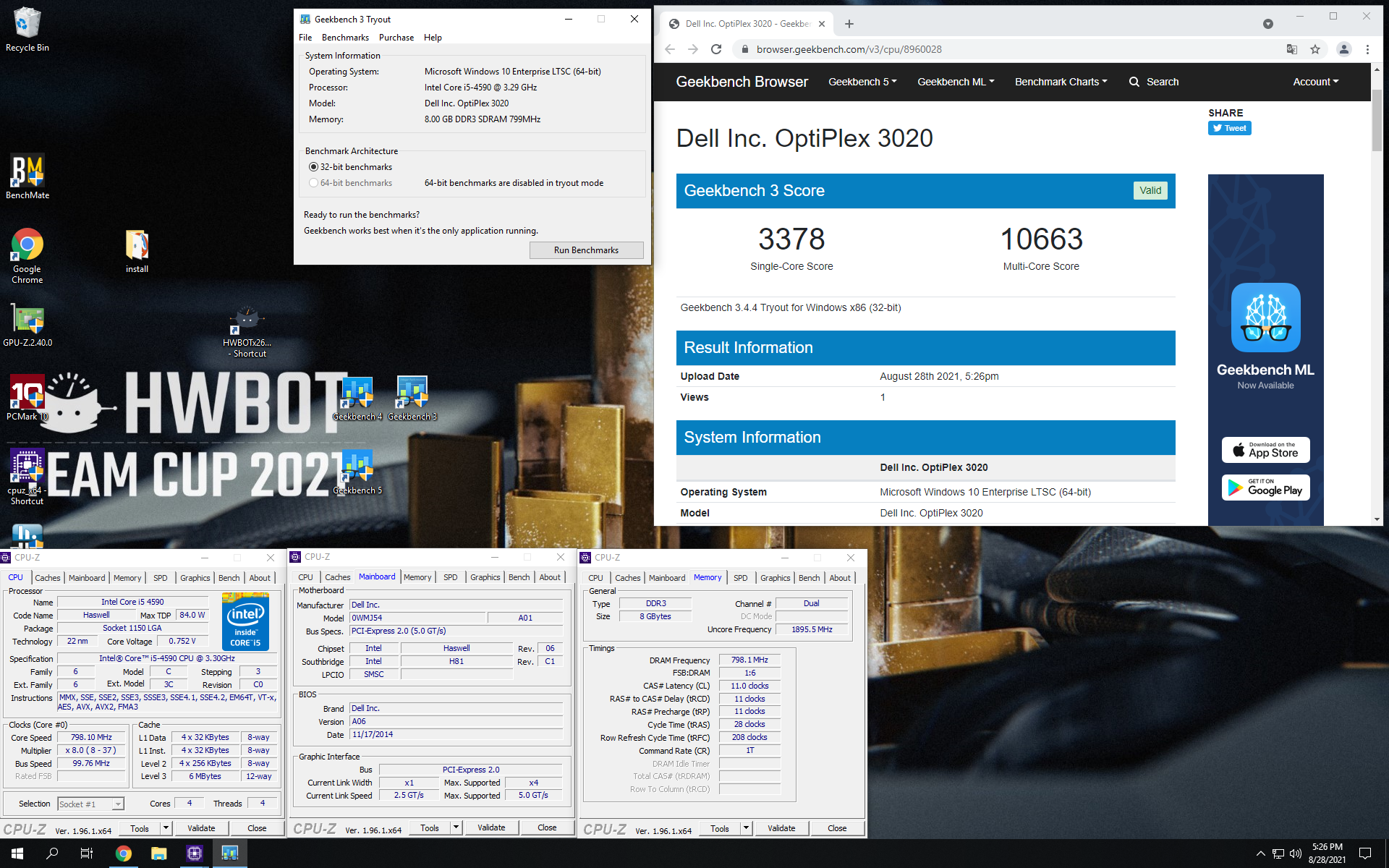Click the Download on the App Store badge
1389x868 pixels.
[x=1265, y=450]
